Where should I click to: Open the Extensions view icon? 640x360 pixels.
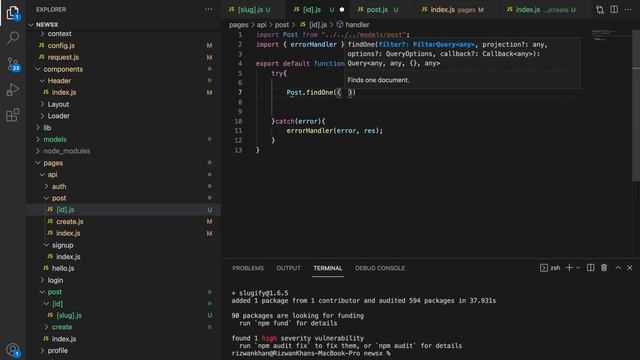coord(13,115)
